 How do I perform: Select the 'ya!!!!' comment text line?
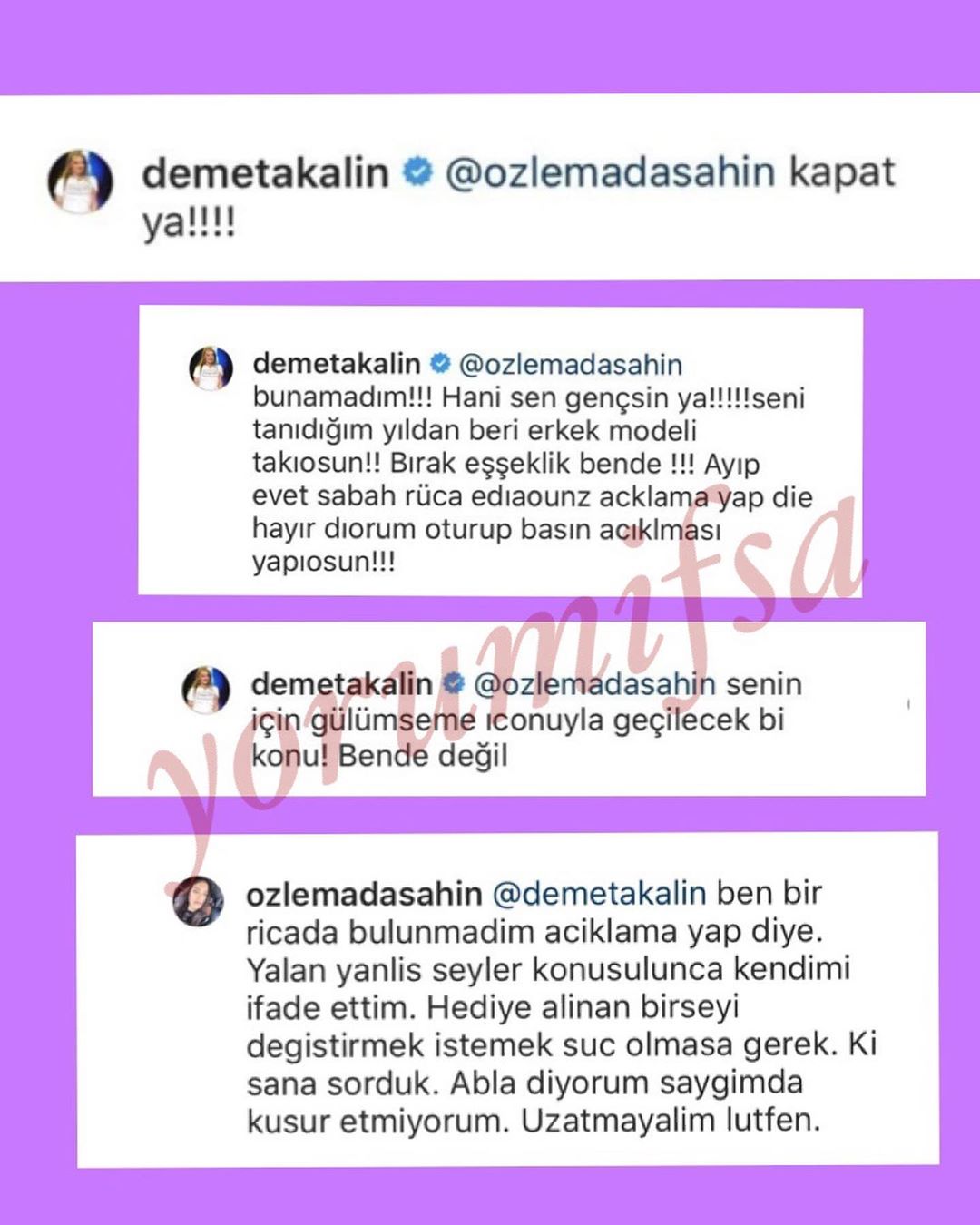pos(189,221)
